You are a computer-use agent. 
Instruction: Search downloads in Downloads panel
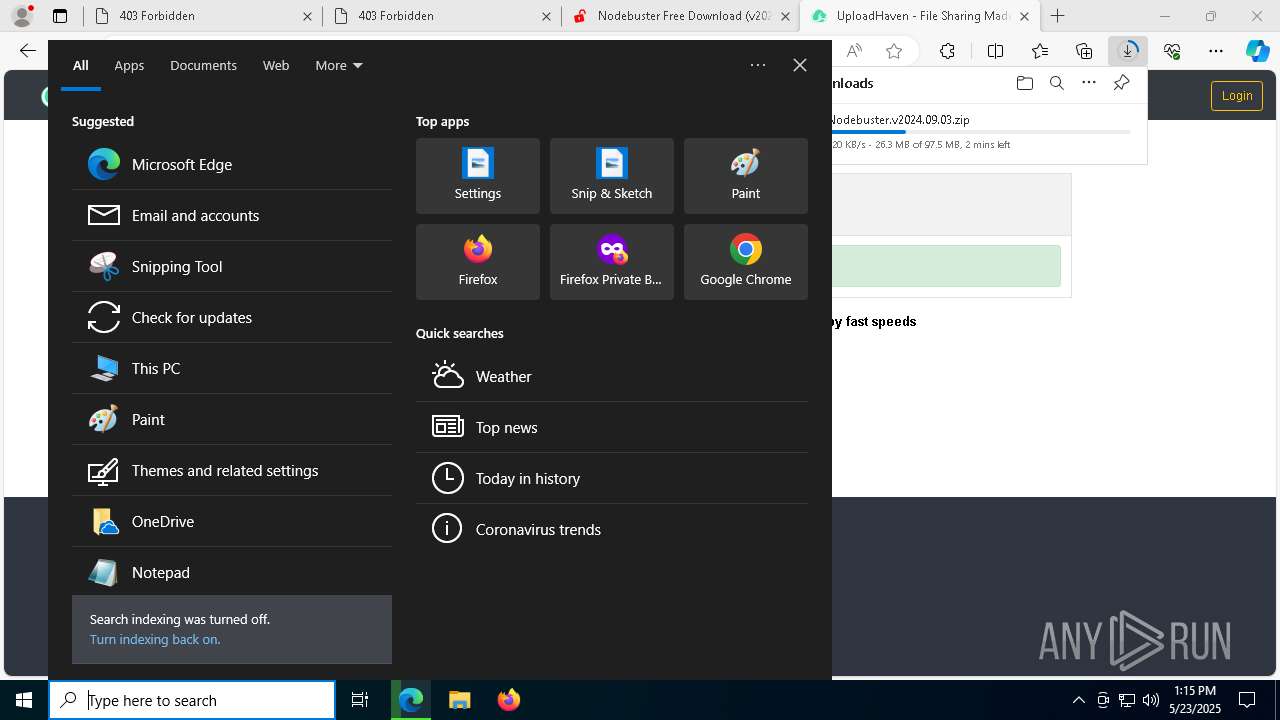(x=1056, y=83)
